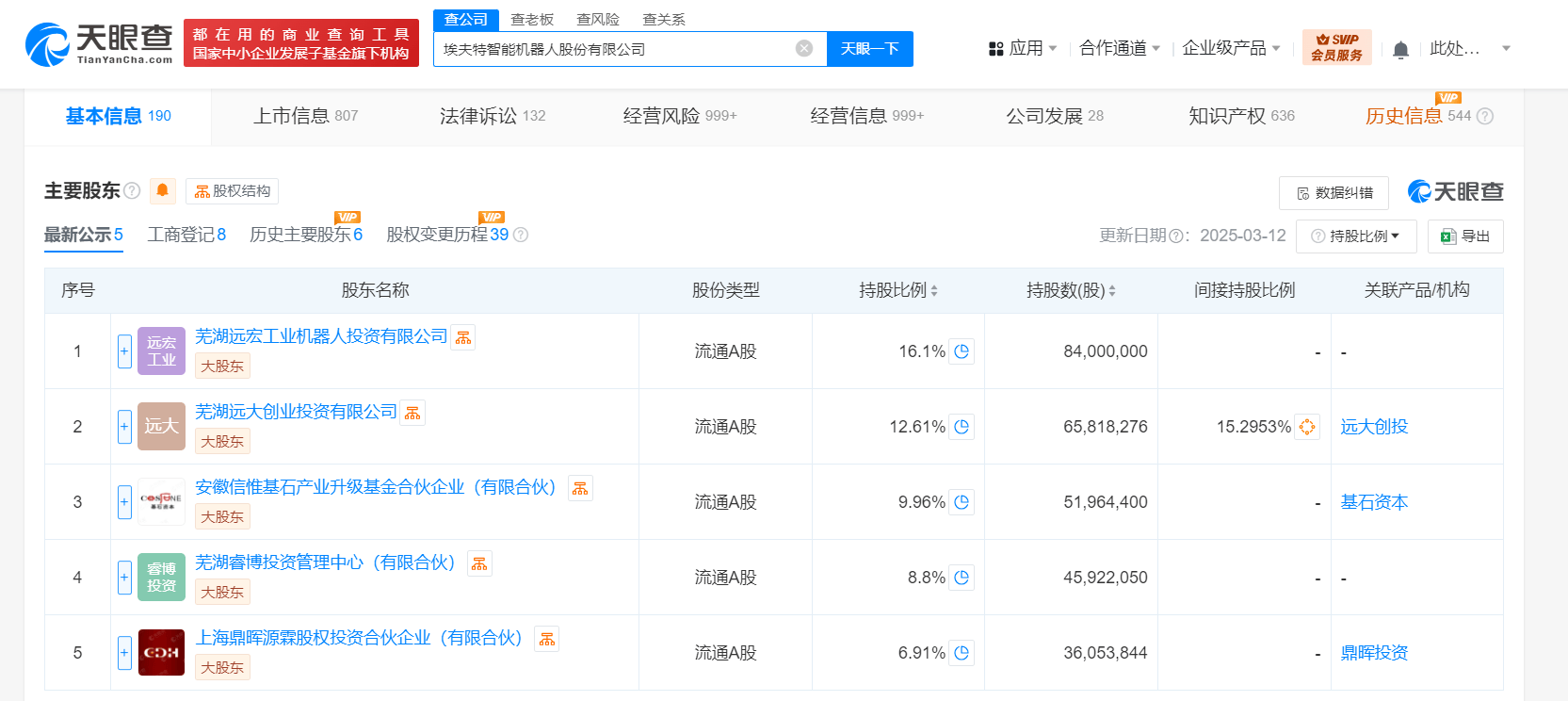Open the 应用 dropdown menu
This screenshot has height=701, width=1568.
[1023, 48]
